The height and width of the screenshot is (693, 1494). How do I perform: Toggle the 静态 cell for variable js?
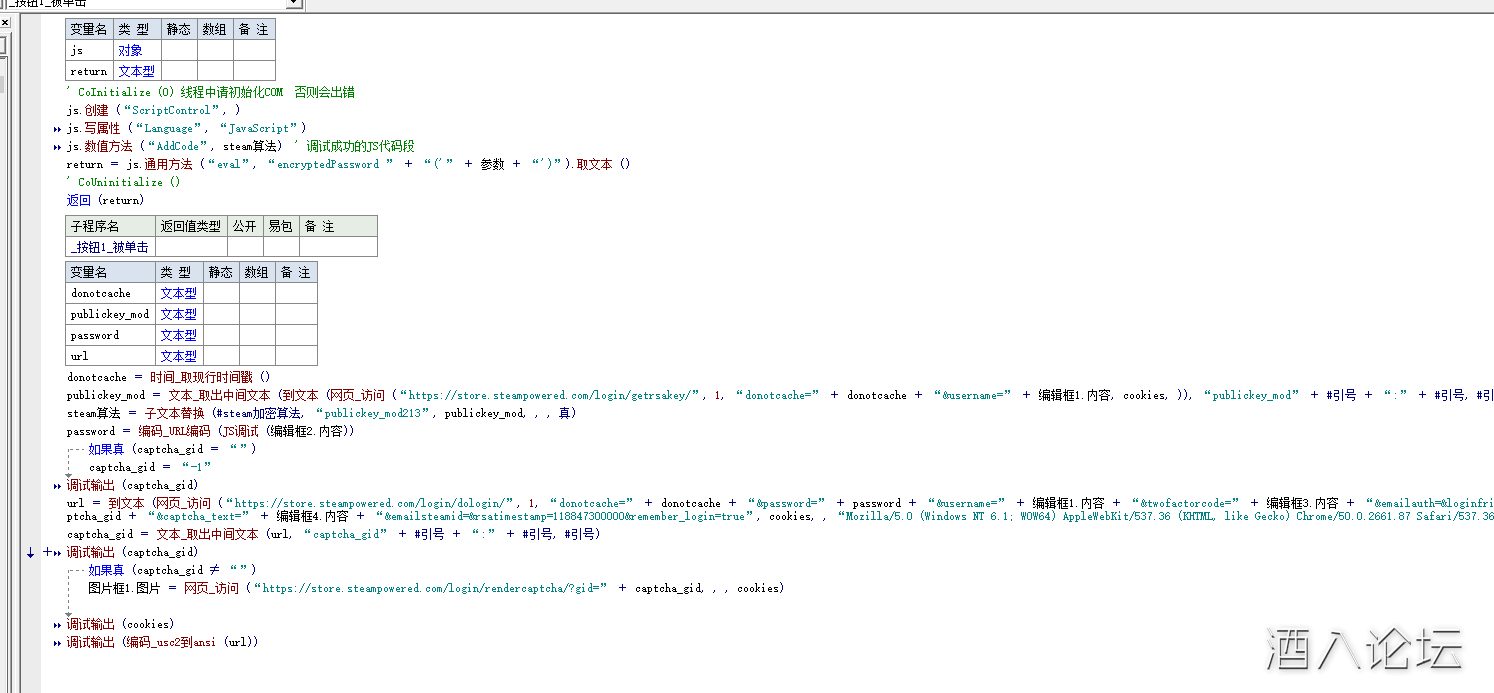click(x=179, y=50)
